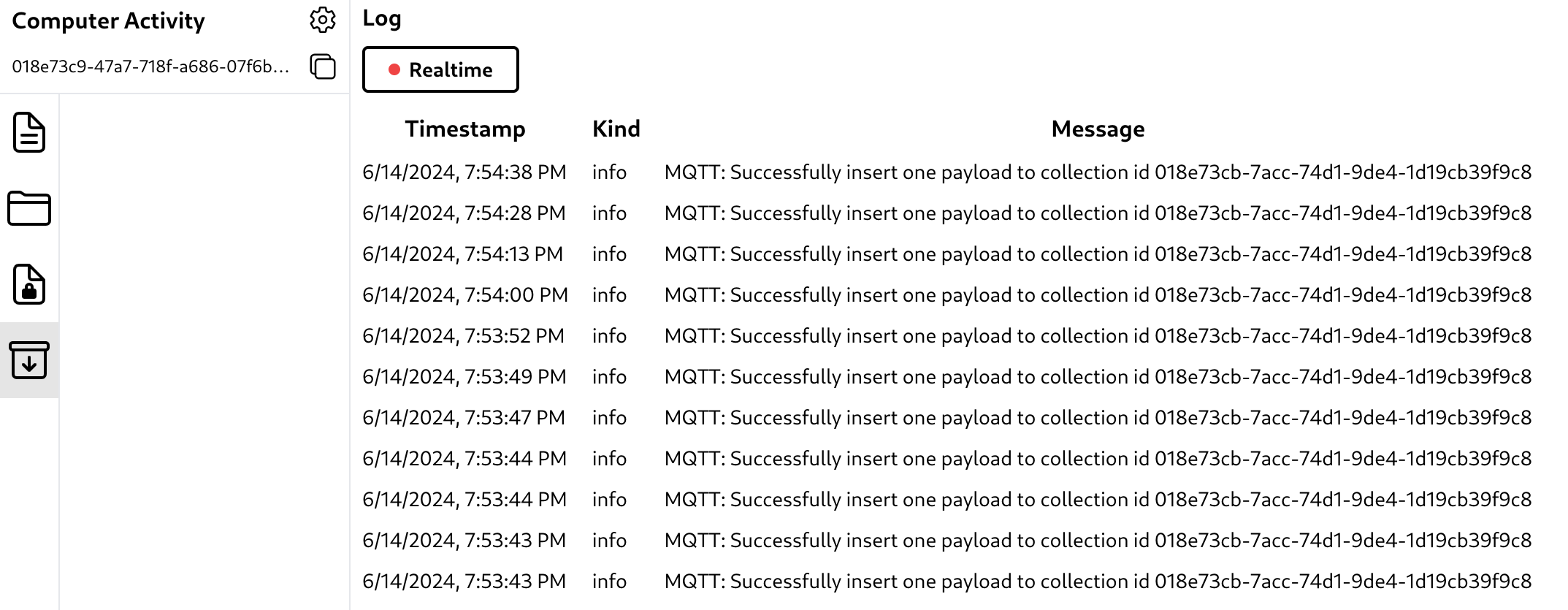The width and height of the screenshot is (1568, 610).
Task: Open the locked file sidebar icon
Action: pos(29,284)
